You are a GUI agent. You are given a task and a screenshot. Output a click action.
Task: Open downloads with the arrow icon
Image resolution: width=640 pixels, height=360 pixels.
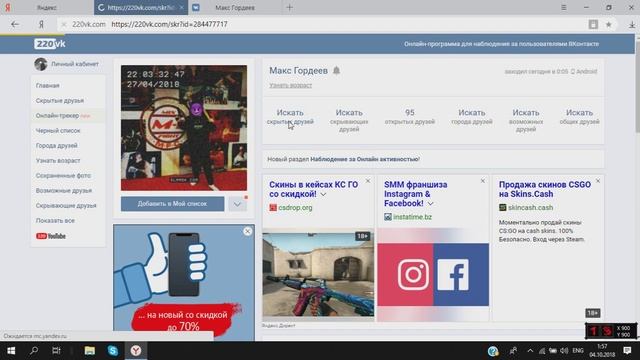click(x=632, y=24)
